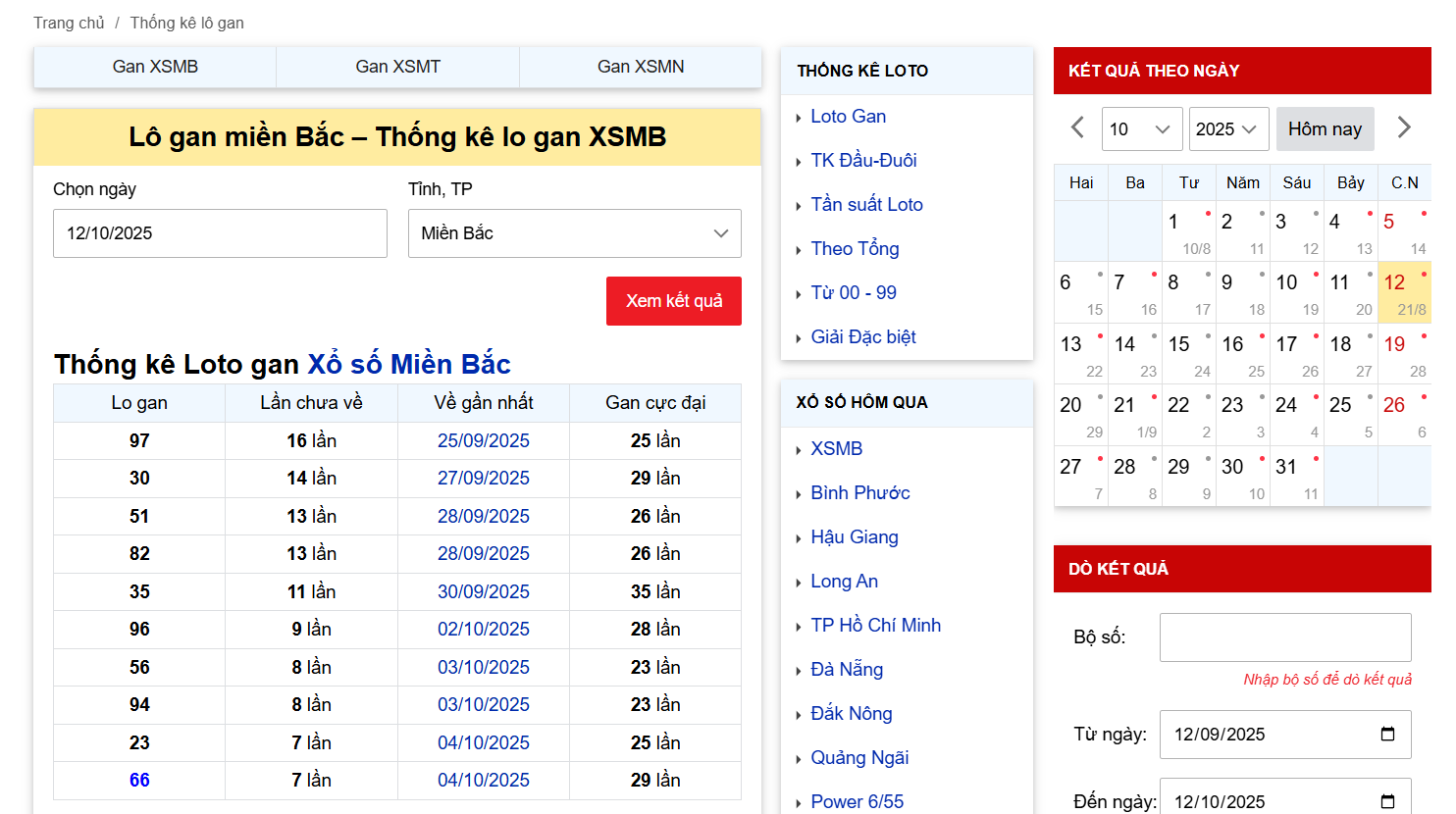Click the Trang chủ breadcrumb link

point(69,22)
